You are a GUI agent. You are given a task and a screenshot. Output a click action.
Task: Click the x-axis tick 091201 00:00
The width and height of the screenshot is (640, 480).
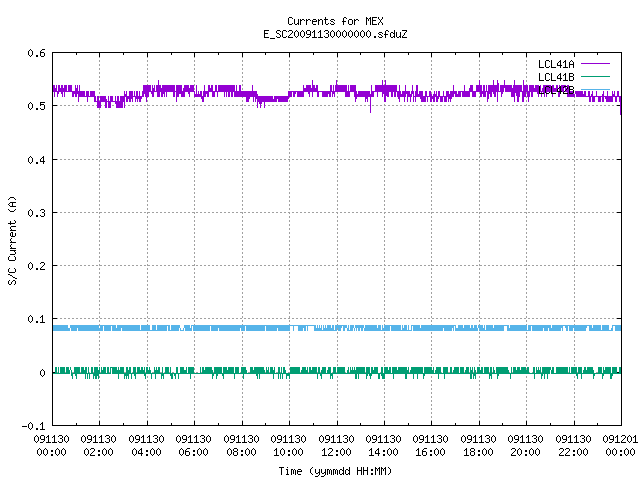(x=620, y=446)
